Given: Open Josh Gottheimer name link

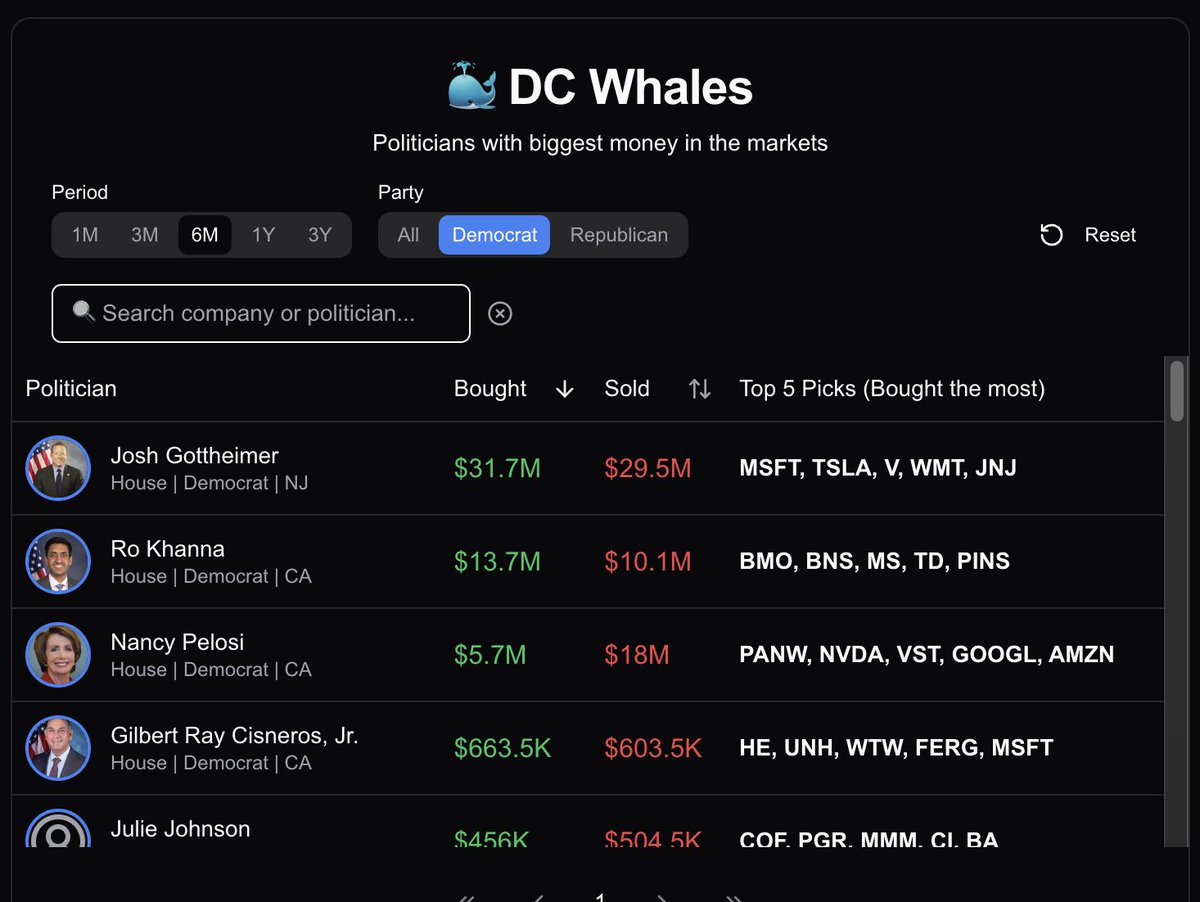Looking at the screenshot, I should 194,456.
